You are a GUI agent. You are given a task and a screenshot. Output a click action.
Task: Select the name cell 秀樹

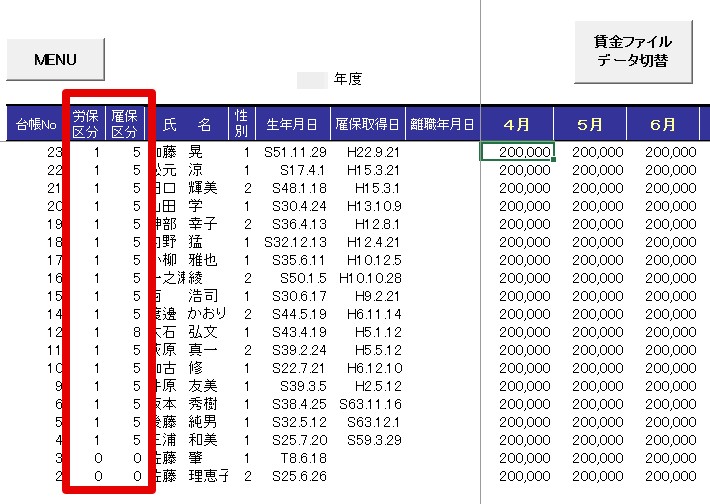point(203,404)
